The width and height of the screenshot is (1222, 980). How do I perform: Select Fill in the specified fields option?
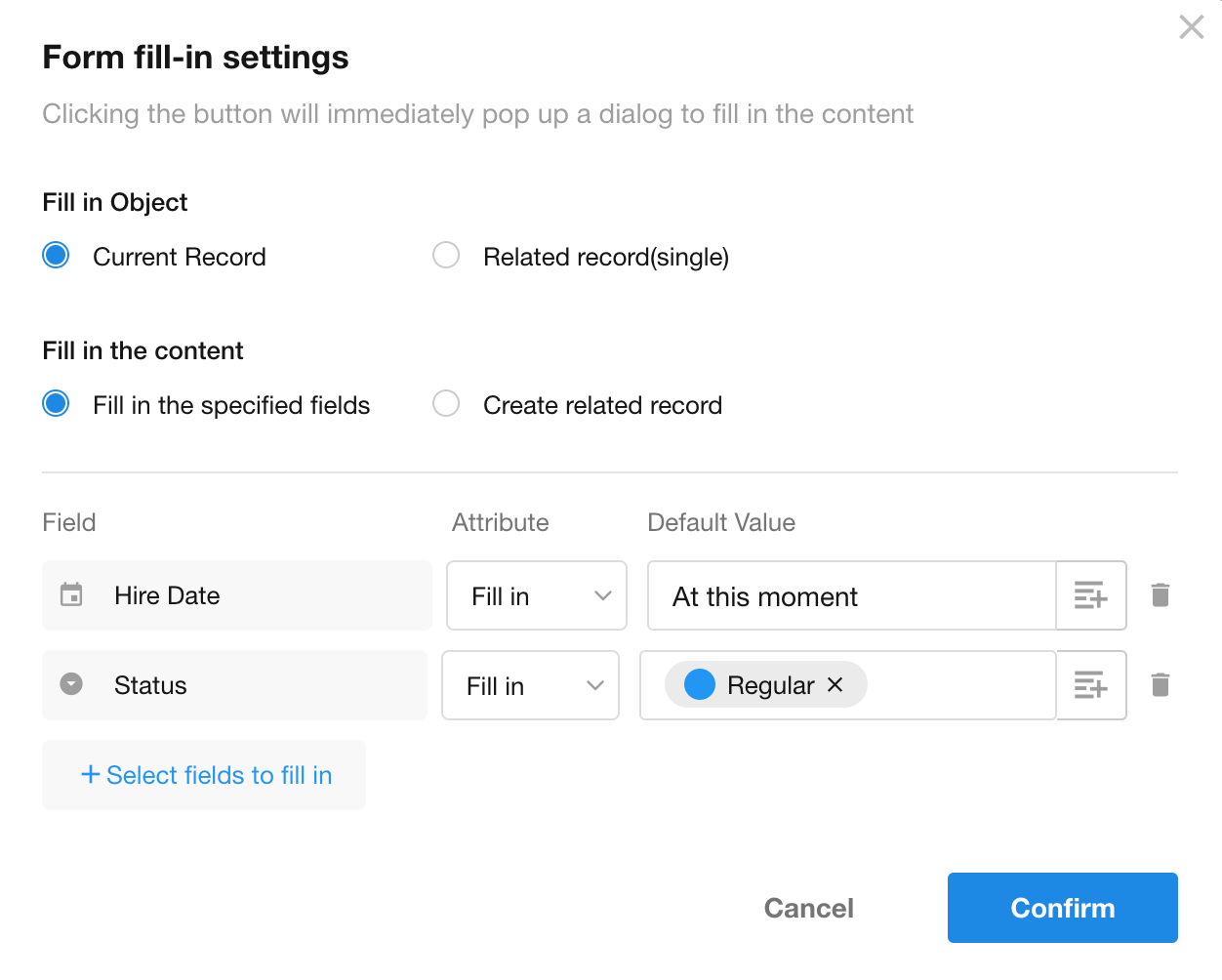[57, 404]
